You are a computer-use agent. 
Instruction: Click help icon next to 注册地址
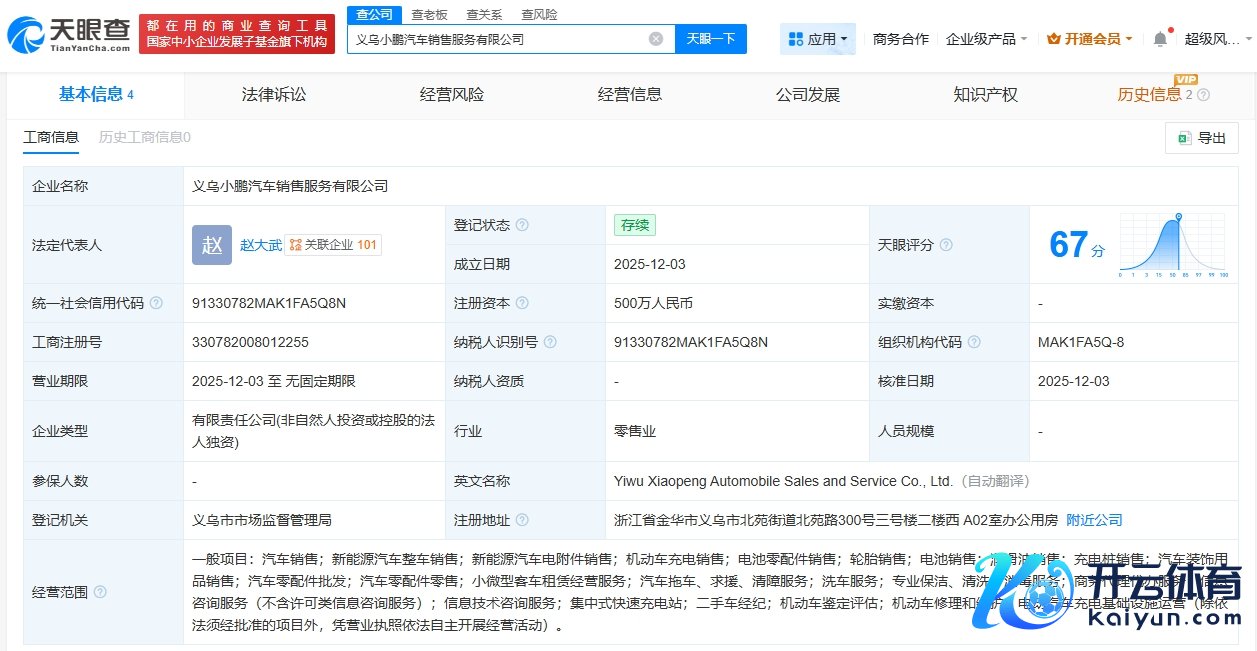pos(521,520)
